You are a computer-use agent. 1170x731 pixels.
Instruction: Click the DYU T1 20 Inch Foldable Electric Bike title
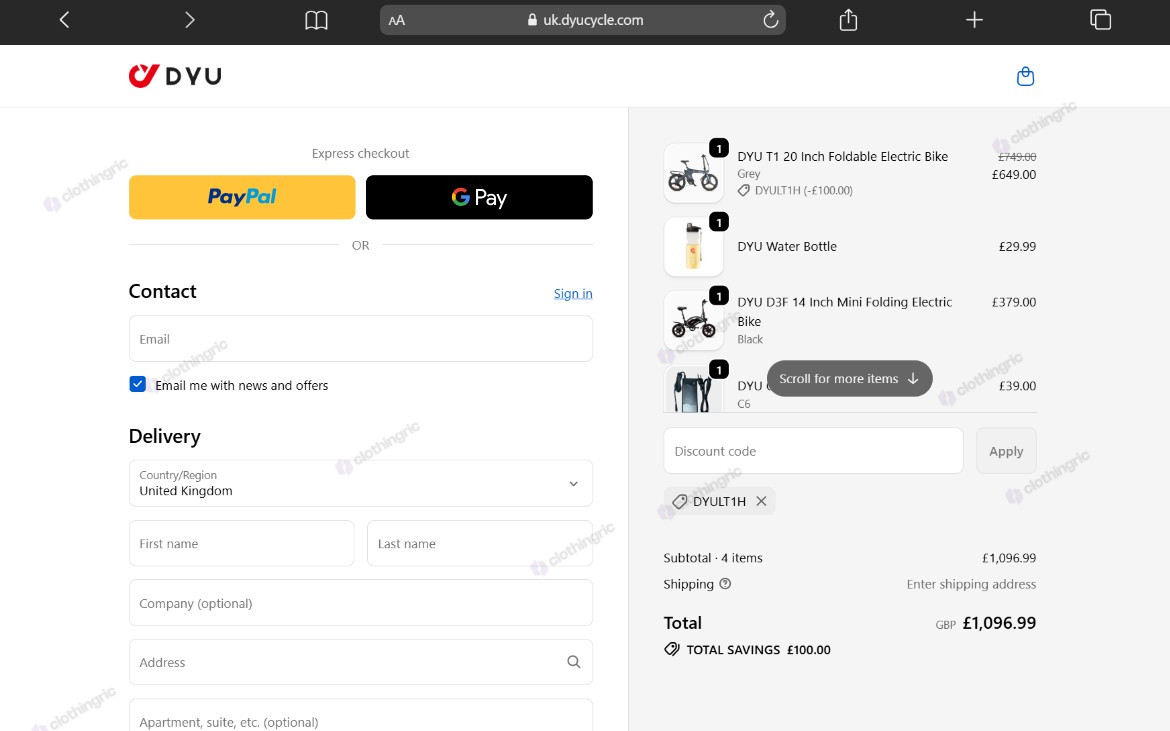coord(842,157)
